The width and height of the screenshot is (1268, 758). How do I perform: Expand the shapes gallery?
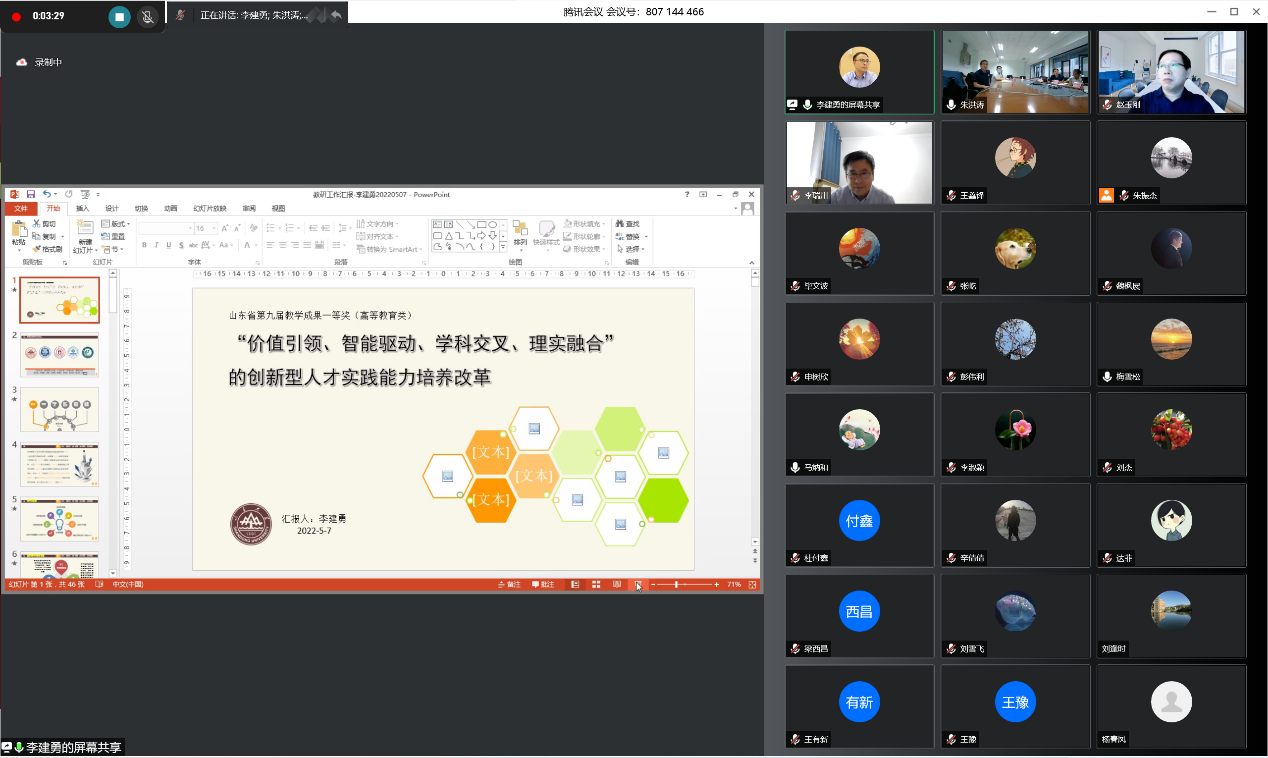pos(503,248)
